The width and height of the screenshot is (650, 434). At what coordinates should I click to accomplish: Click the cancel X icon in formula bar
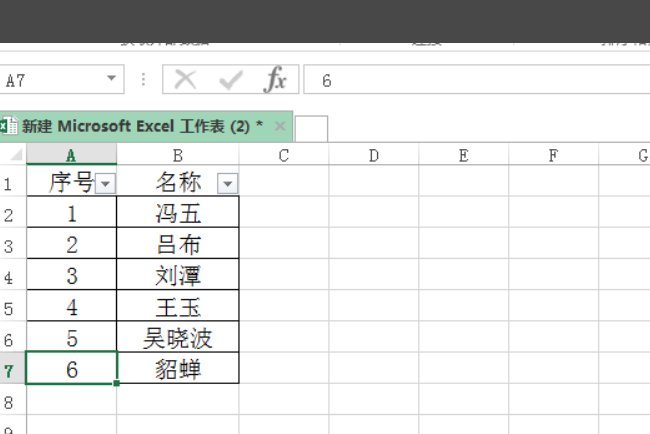point(185,79)
